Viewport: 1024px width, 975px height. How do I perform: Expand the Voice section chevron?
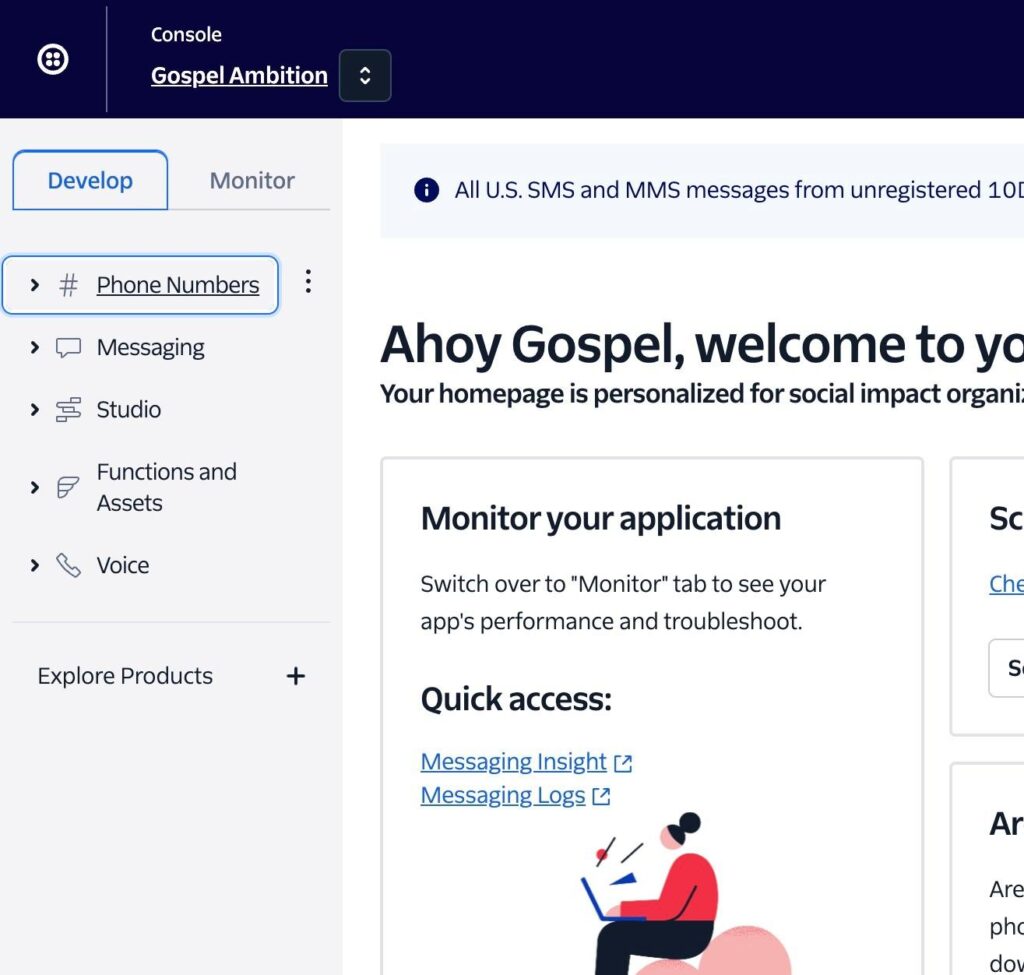coord(35,566)
